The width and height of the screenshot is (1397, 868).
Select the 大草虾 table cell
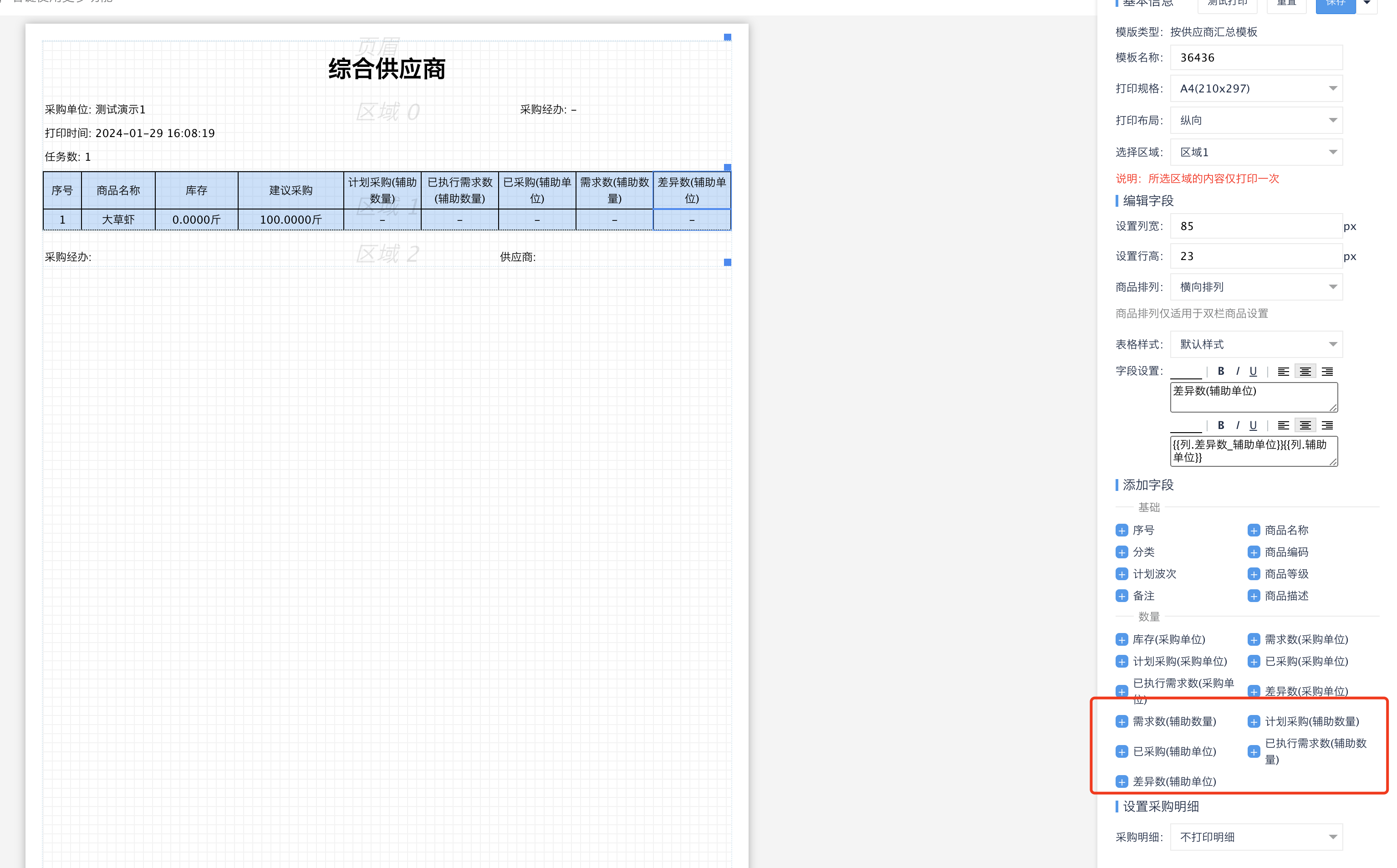coord(118,220)
